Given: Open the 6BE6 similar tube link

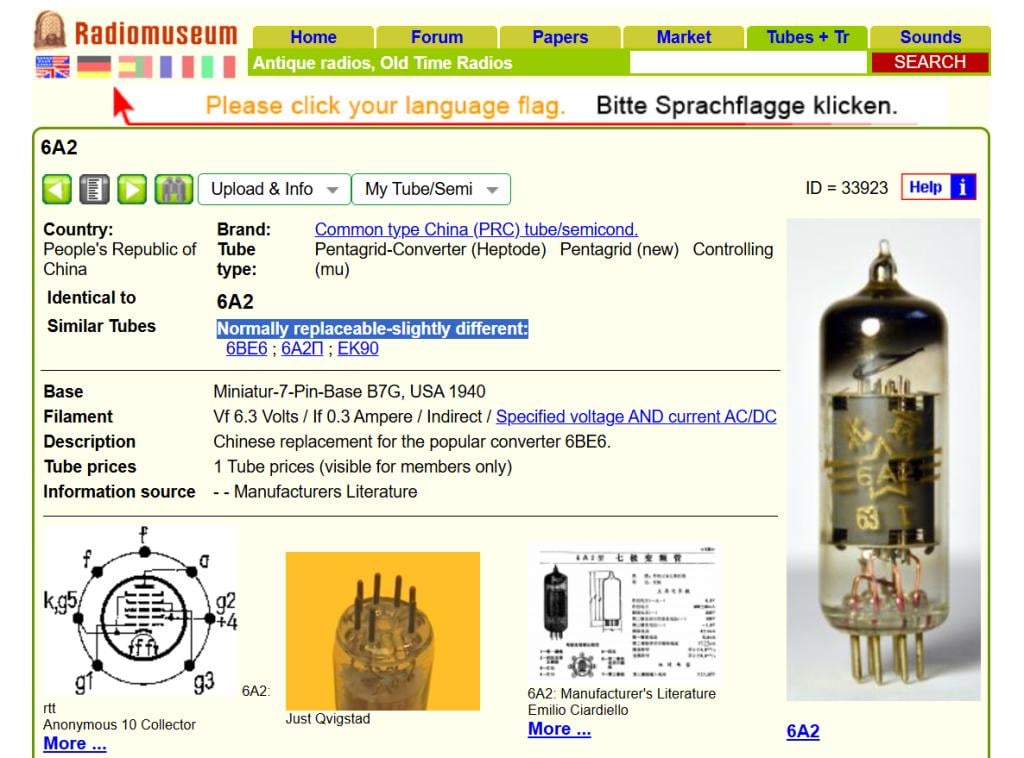Looking at the screenshot, I should (x=246, y=349).
